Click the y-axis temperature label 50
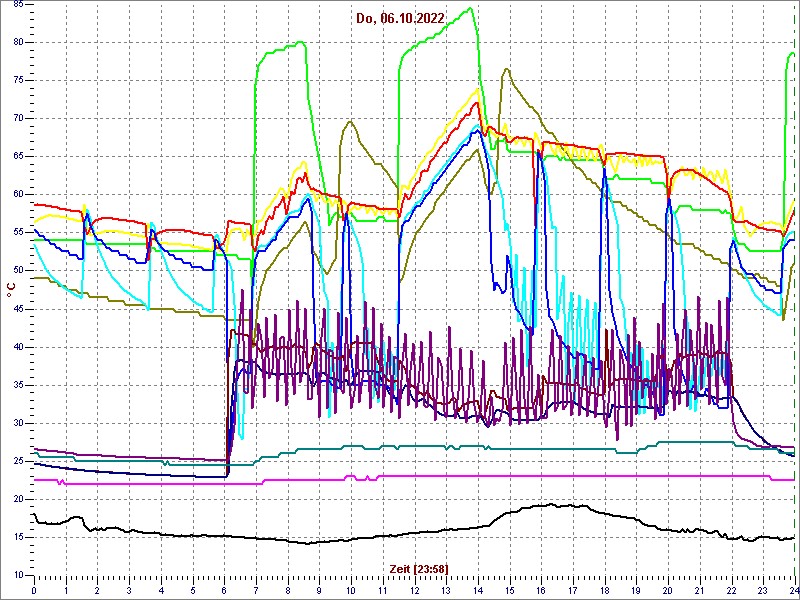This screenshot has width=800, height=600. (x=17, y=270)
